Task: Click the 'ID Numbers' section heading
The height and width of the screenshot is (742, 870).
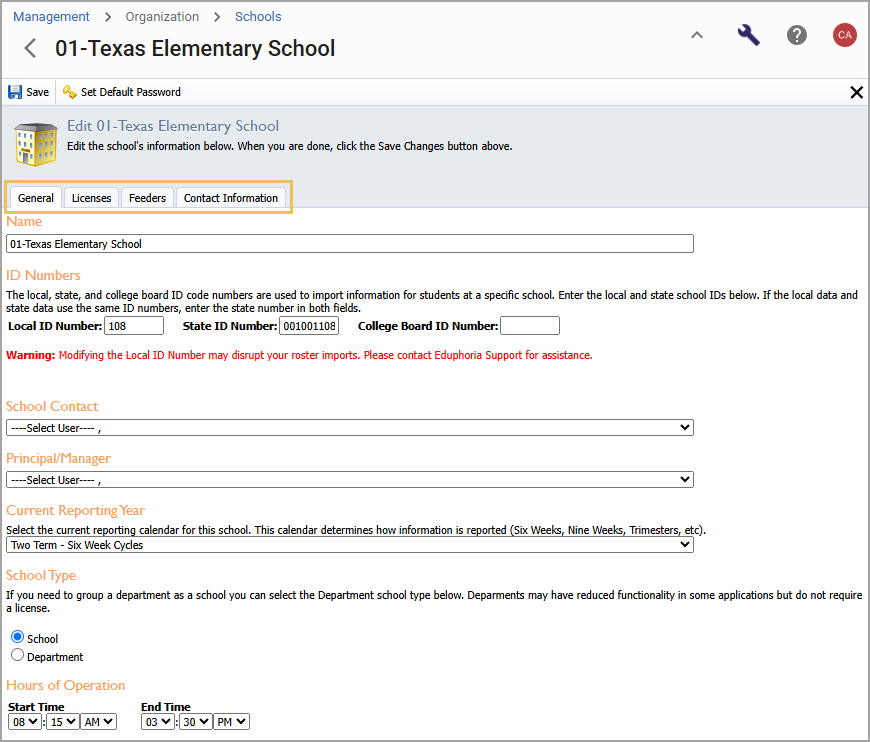Action: click(x=43, y=275)
